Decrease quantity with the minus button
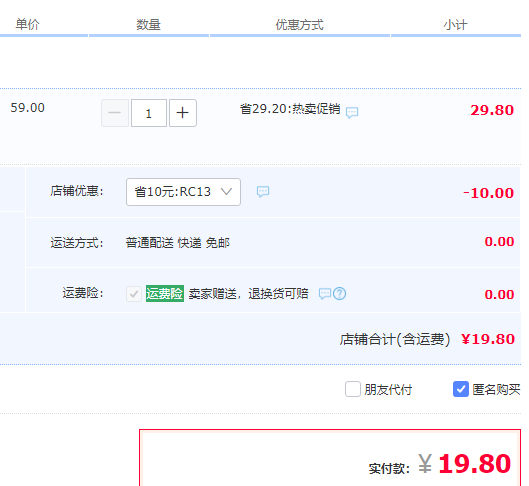 (x=115, y=113)
